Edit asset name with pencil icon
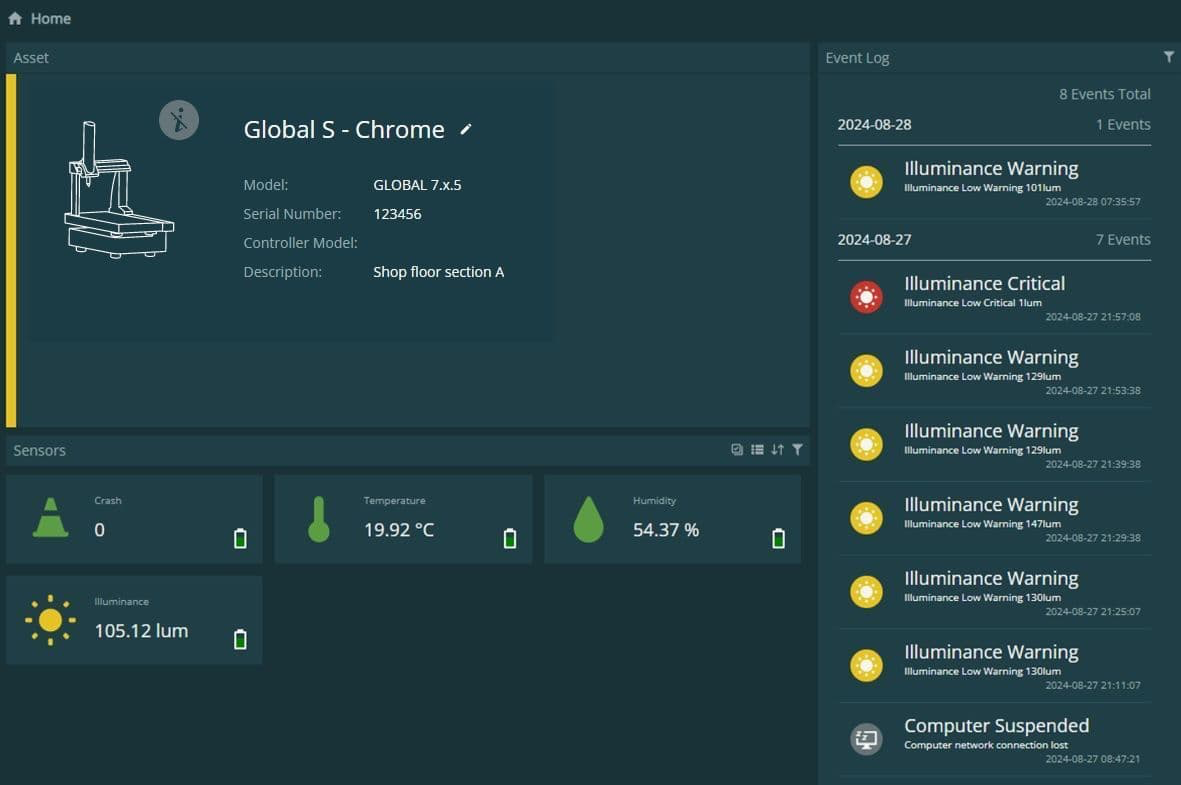This screenshot has width=1181, height=785. click(x=465, y=130)
